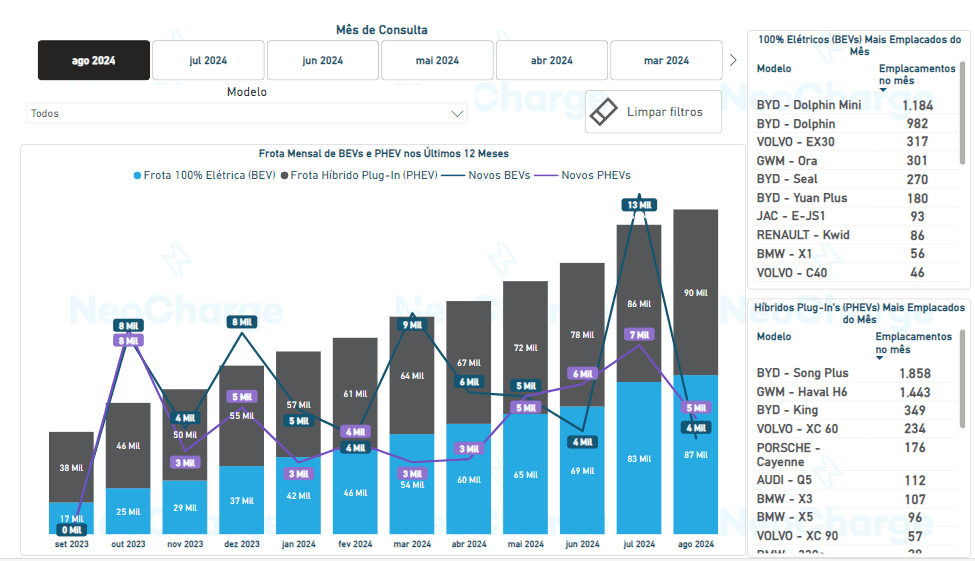Select the mar 2024 month button

(666, 60)
